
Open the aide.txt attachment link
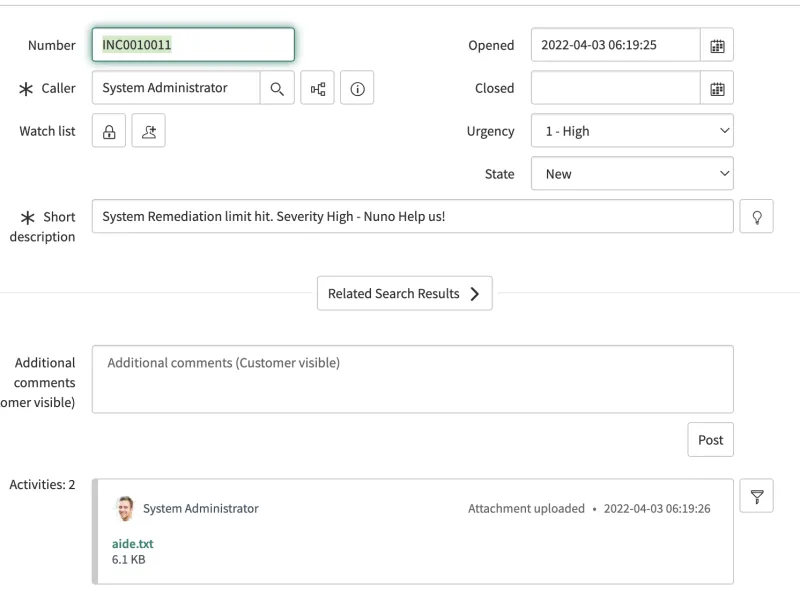133,544
